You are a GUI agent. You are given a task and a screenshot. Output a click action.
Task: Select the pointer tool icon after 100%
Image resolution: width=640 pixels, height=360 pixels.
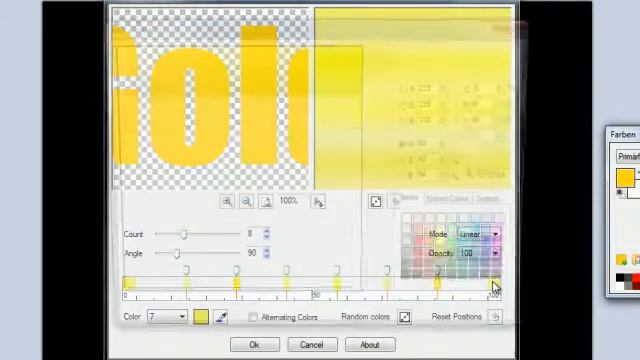(x=318, y=201)
